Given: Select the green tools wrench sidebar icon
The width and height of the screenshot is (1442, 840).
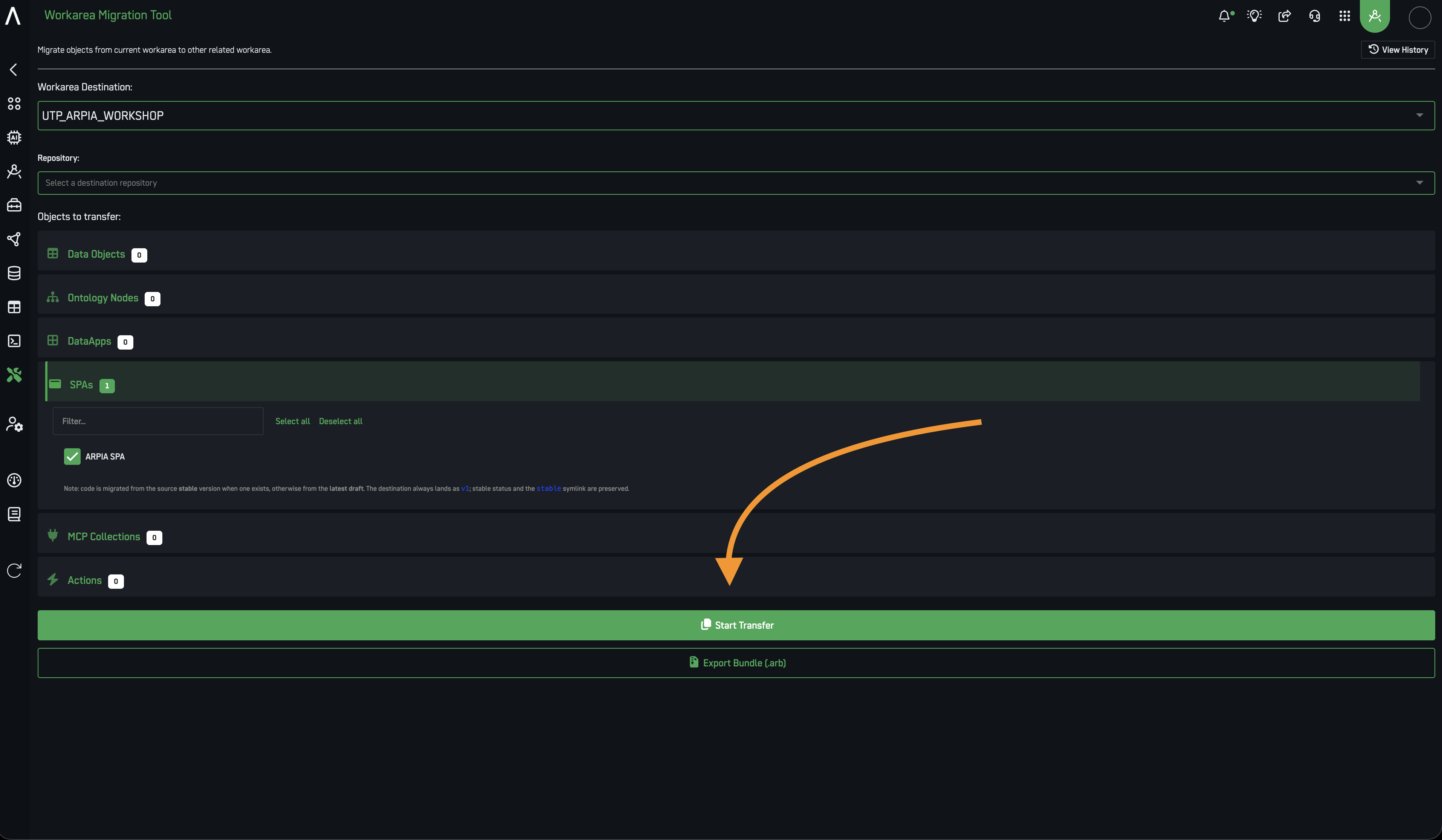Looking at the screenshot, I should pos(14,375).
